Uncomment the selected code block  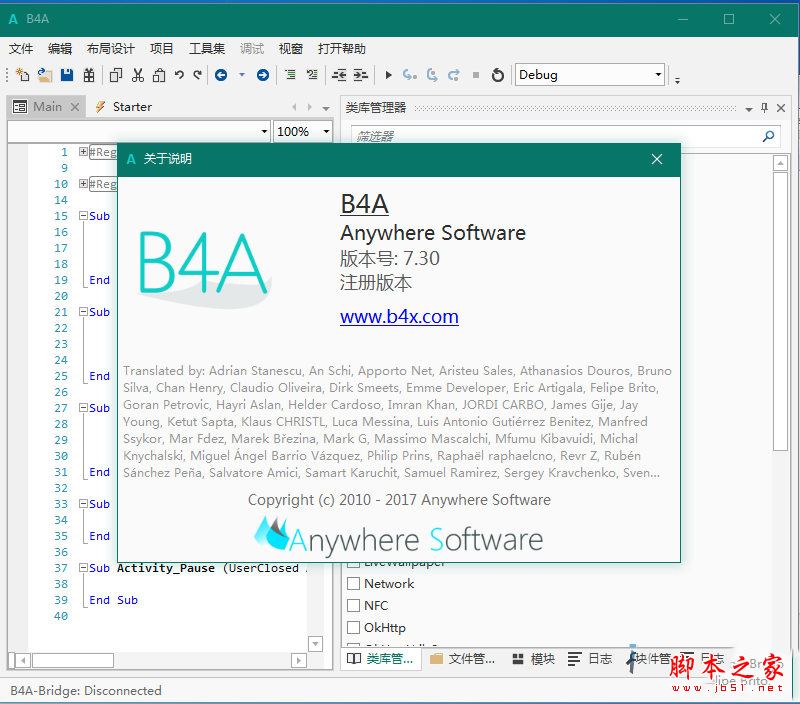click(312, 75)
